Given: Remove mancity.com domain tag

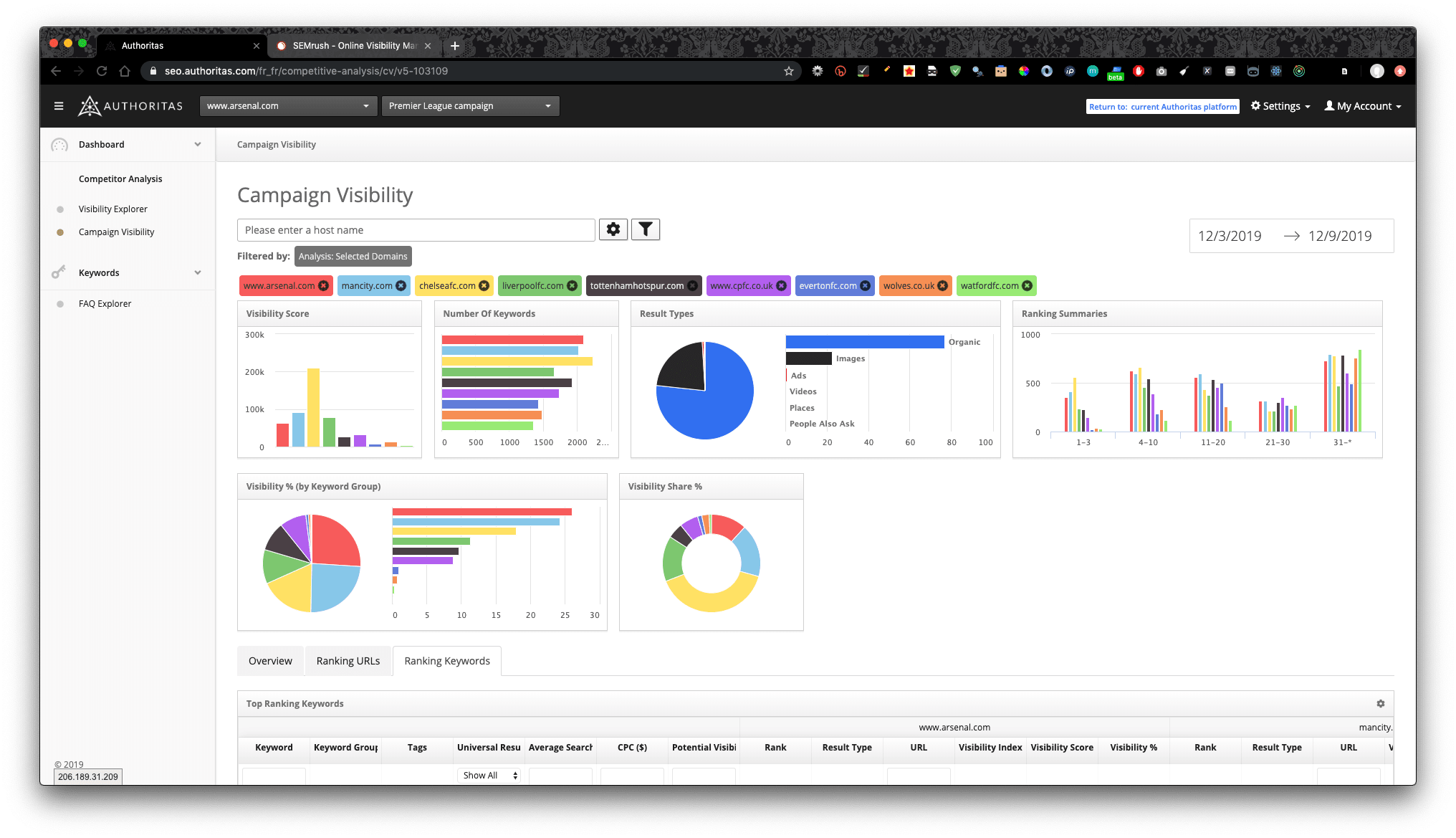Looking at the screenshot, I should pos(401,286).
